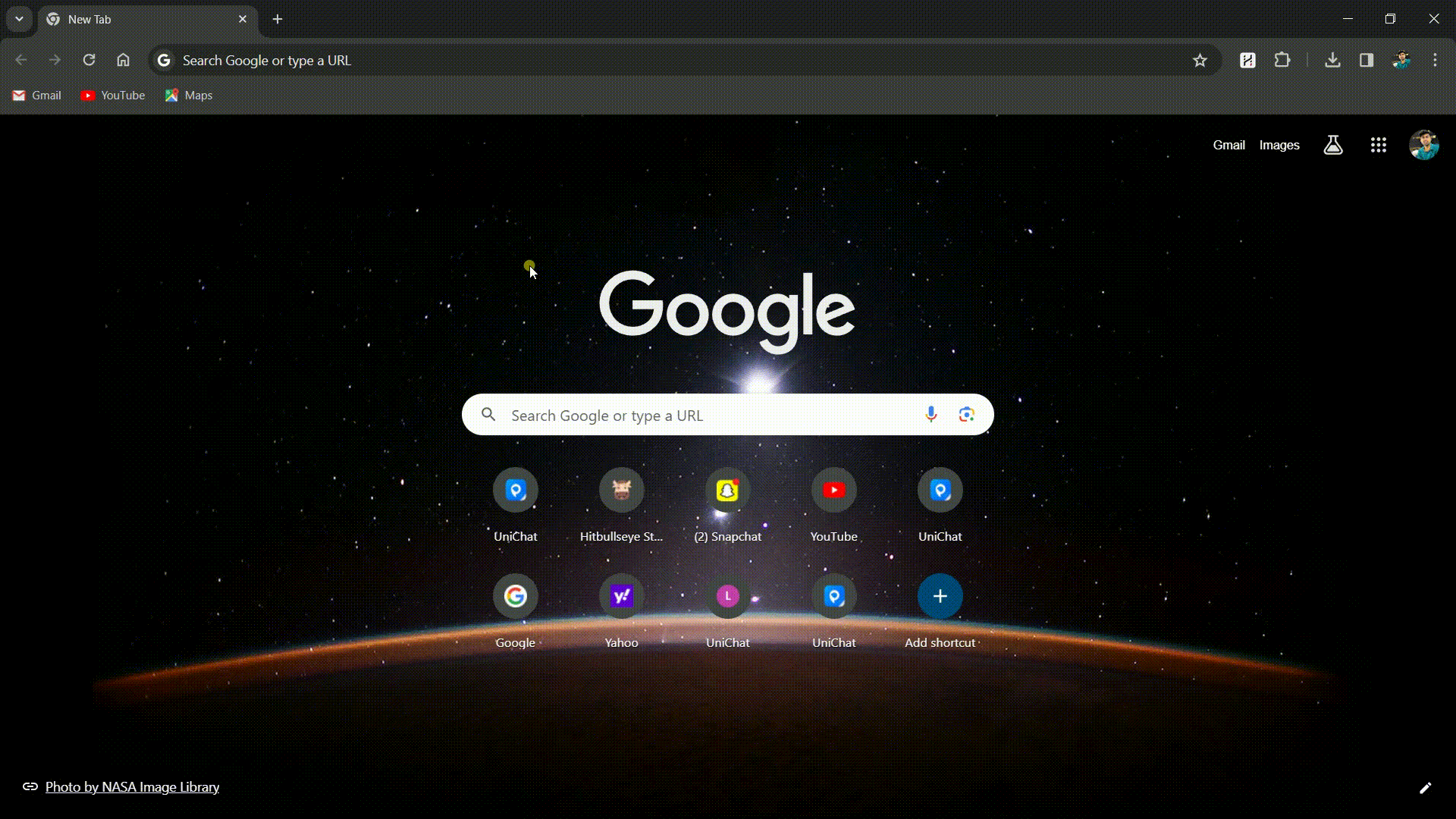Open Google Lens image search

(966, 415)
